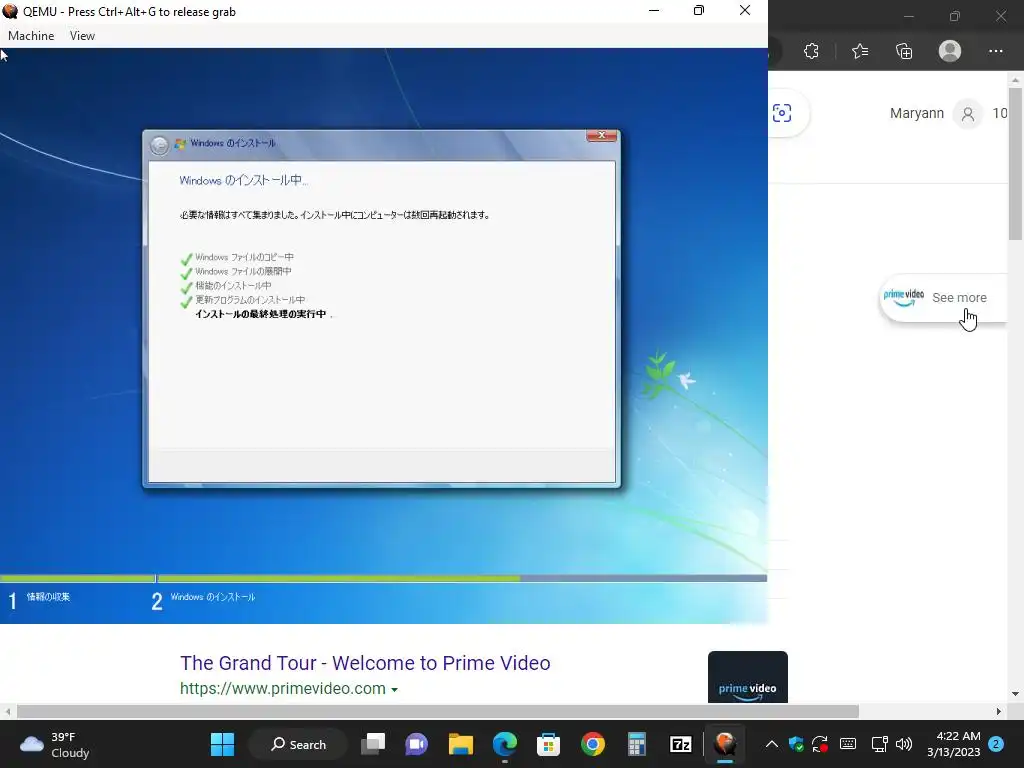Open Google Chrome from taskbar
The image size is (1024, 768).
pos(592,744)
